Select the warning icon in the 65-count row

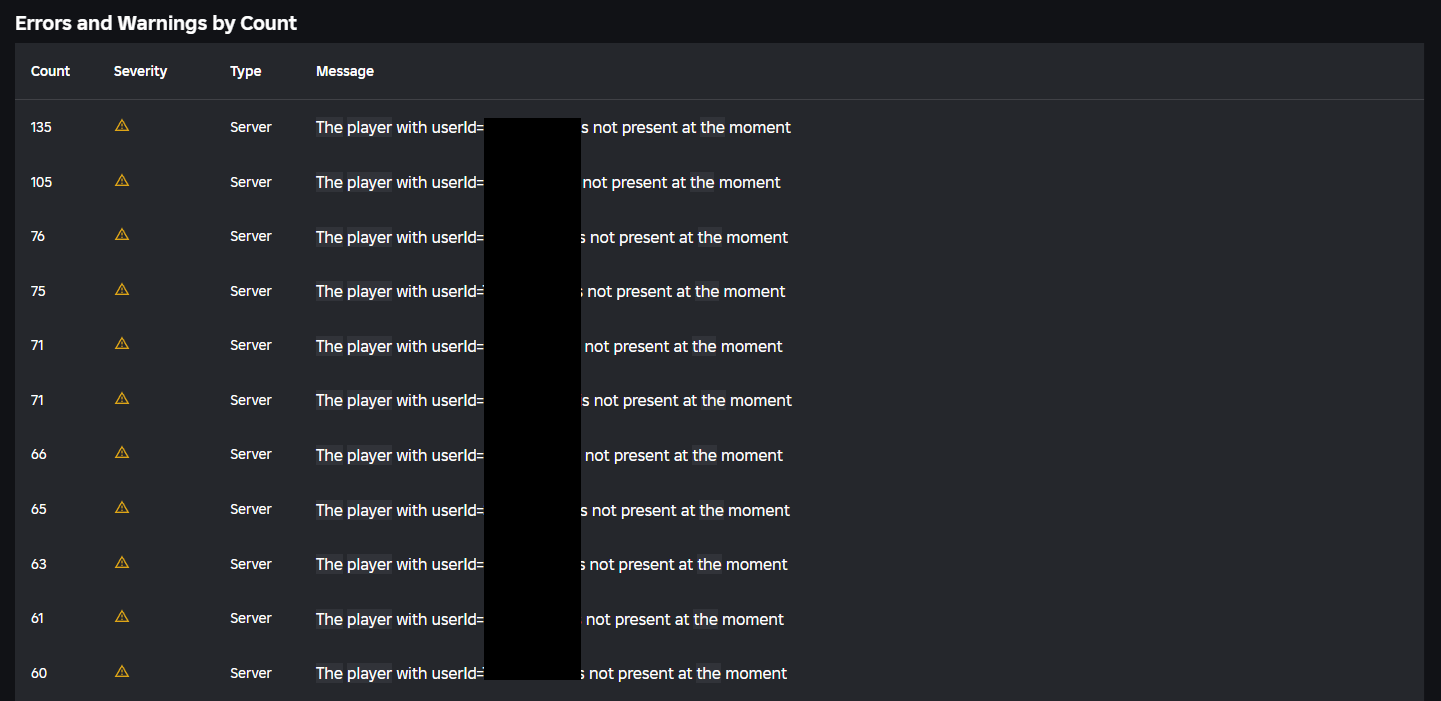(x=122, y=508)
